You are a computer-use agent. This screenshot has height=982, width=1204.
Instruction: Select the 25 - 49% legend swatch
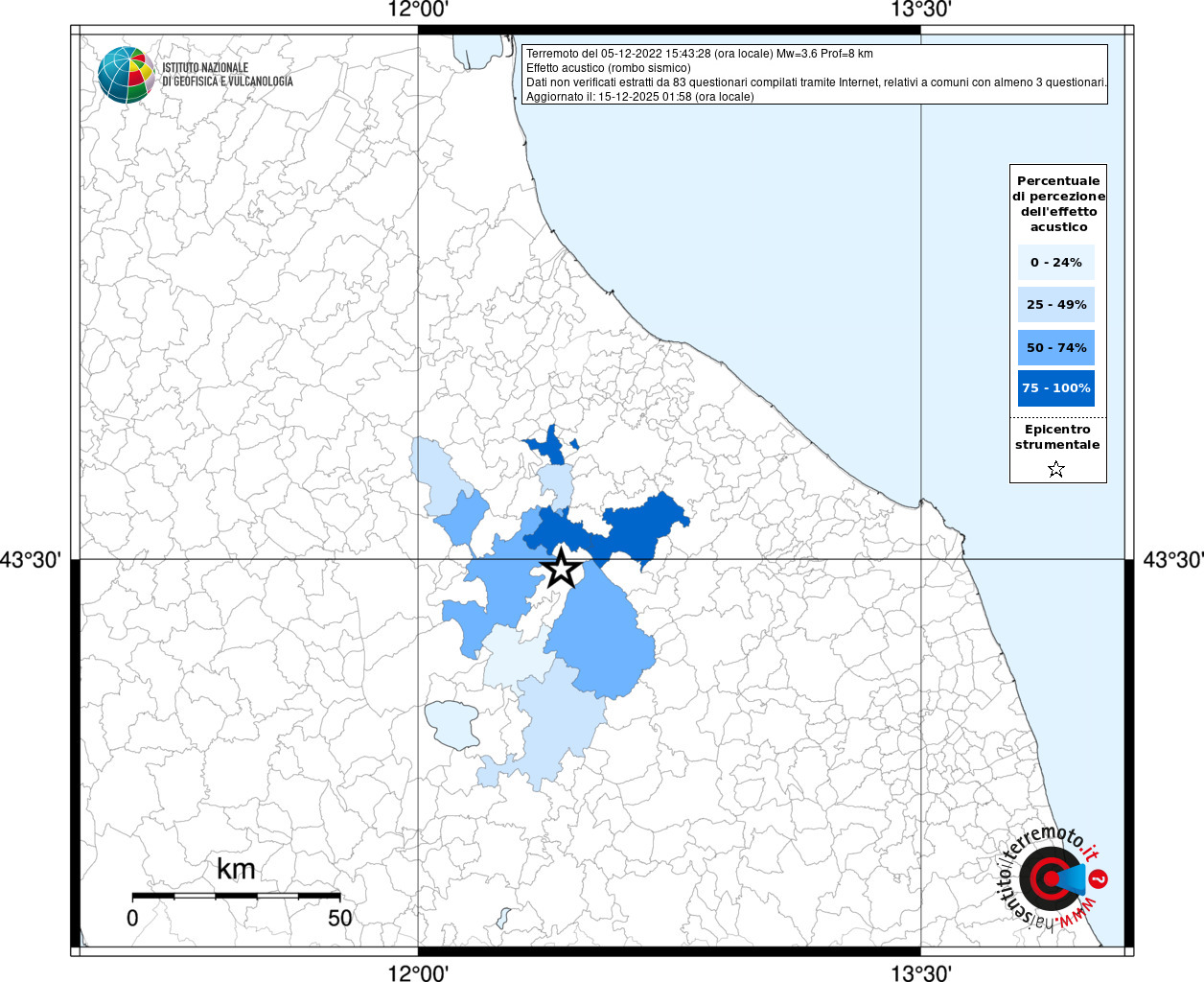(x=1055, y=305)
